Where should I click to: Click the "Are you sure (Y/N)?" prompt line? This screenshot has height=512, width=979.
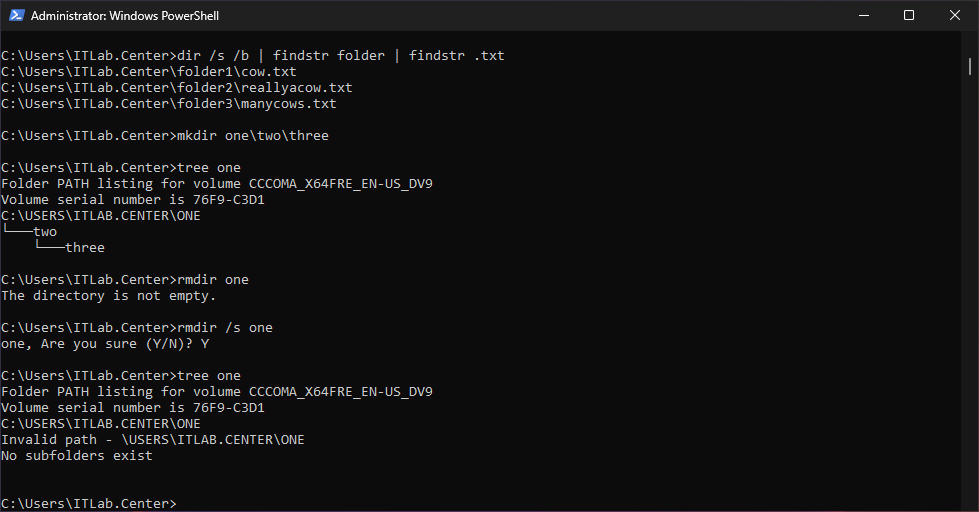point(104,344)
